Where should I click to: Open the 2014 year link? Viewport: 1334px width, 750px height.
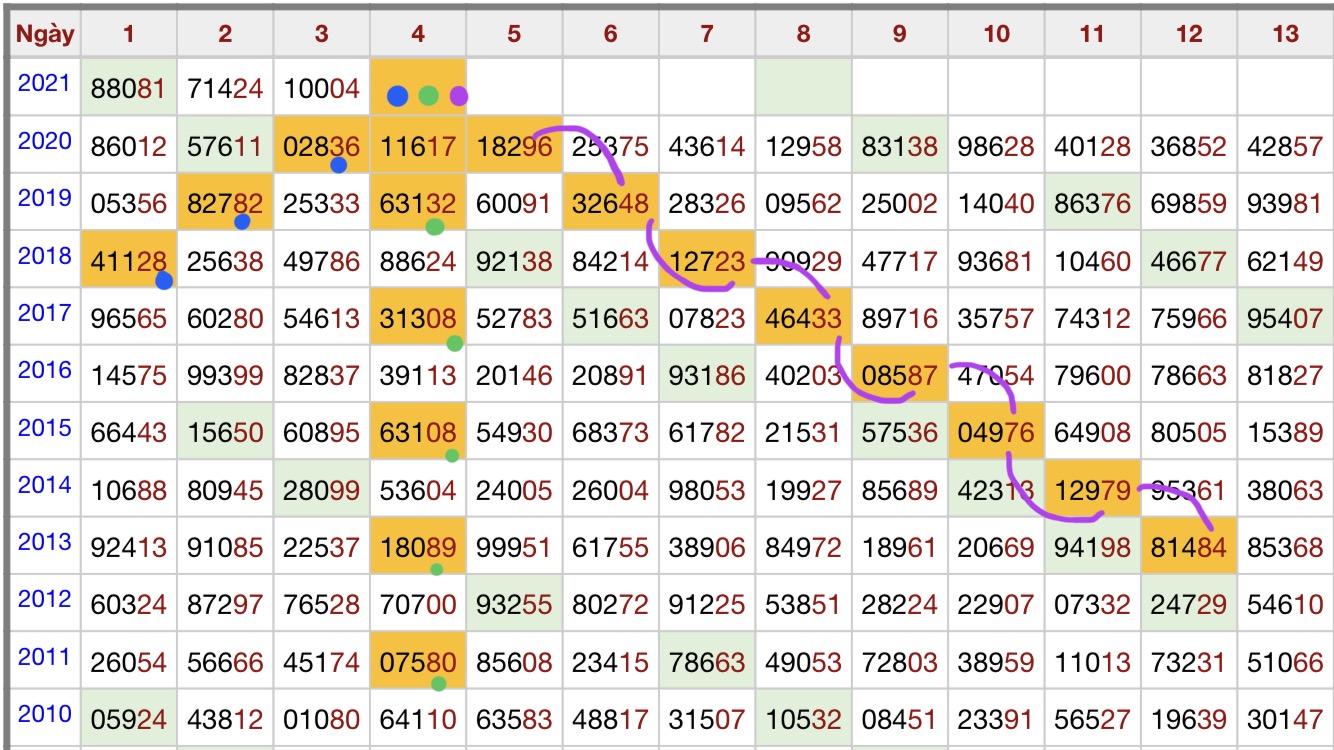(x=45, y=485)
